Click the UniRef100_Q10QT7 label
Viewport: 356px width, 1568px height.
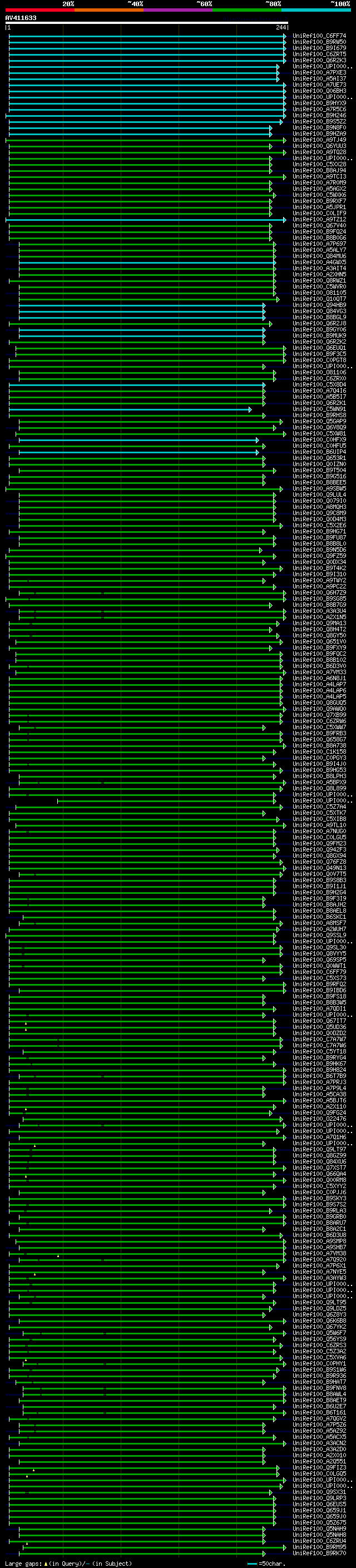point(319,299)
